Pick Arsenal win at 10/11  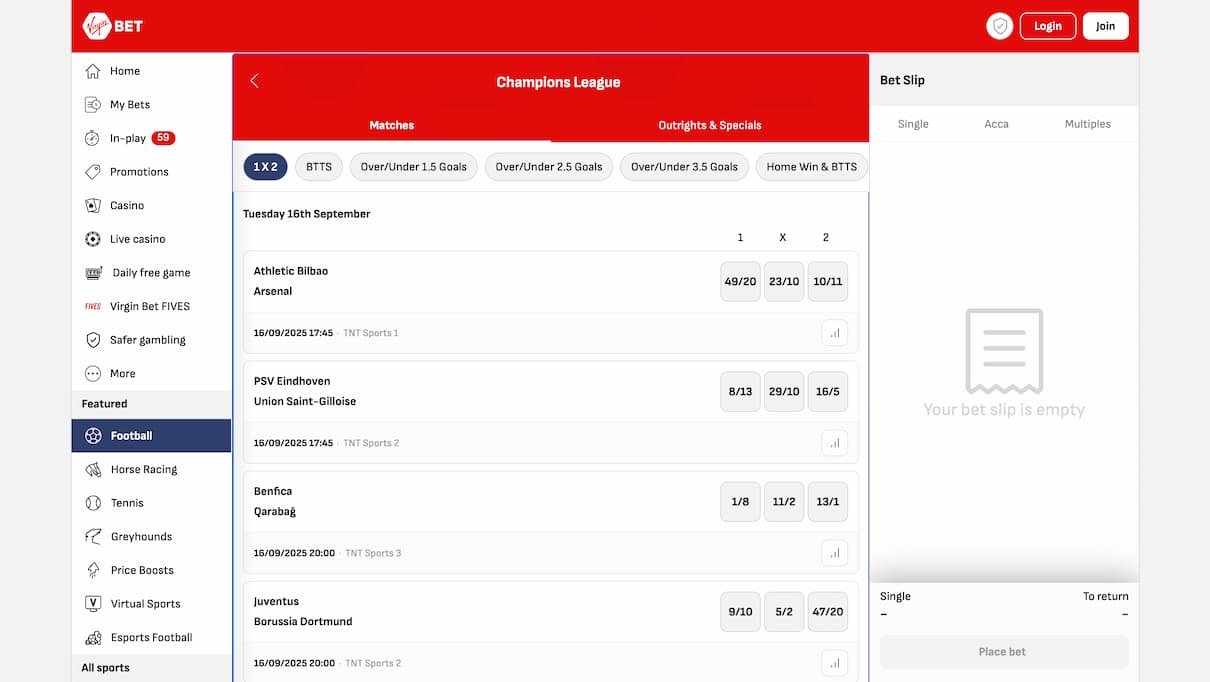[828, 282]
